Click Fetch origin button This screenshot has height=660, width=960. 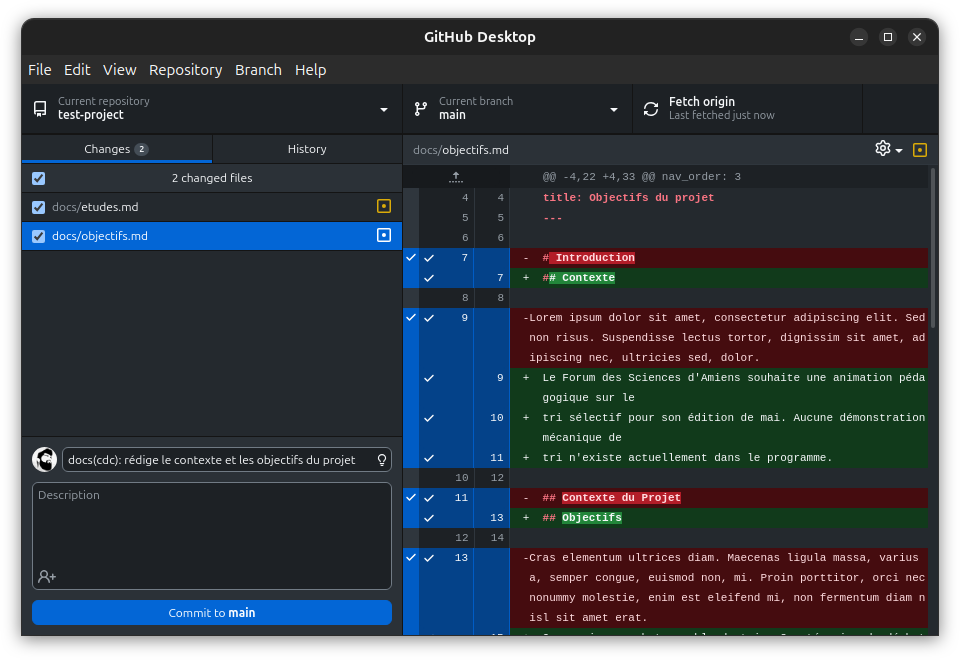click(747, 109)
